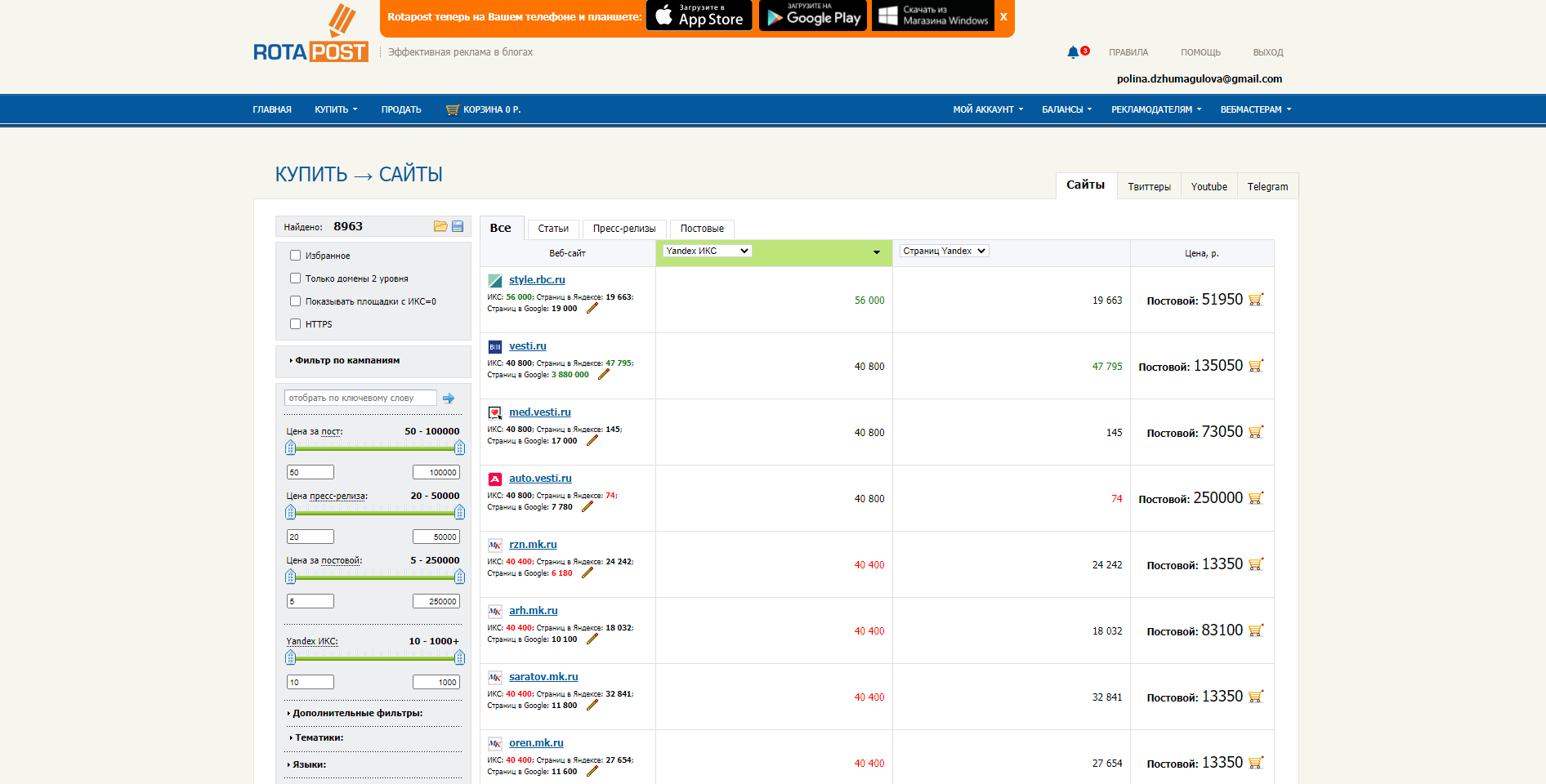Go to ГЛАВНАЯ in navigation bar
Viewport: 1546px width, 784px height.
pyautogui.click(x=272, y=109)
